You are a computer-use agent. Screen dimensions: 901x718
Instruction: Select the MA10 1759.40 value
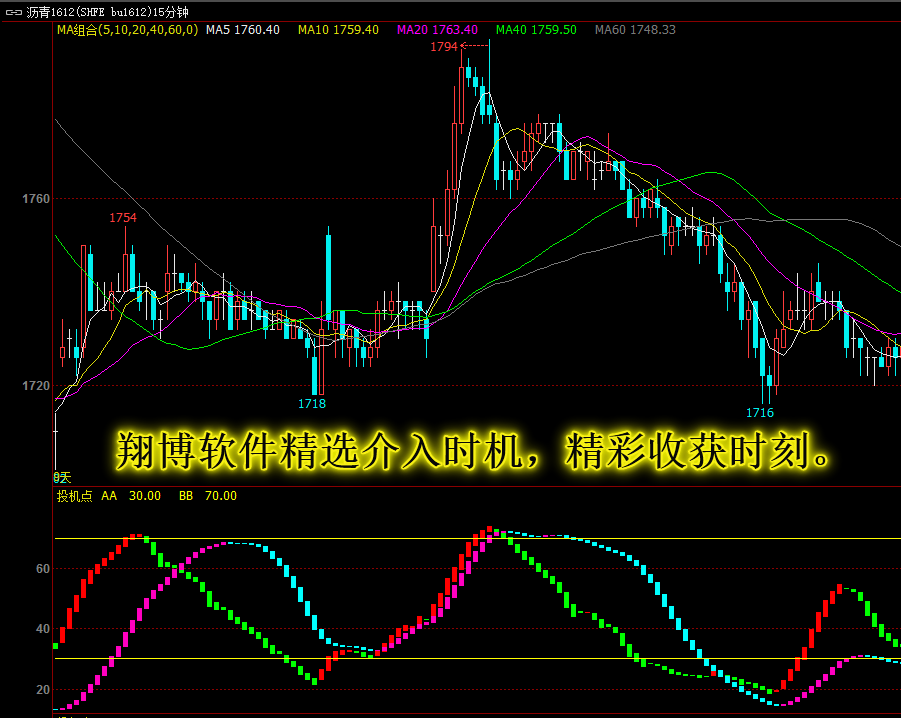tap(338, 30)
